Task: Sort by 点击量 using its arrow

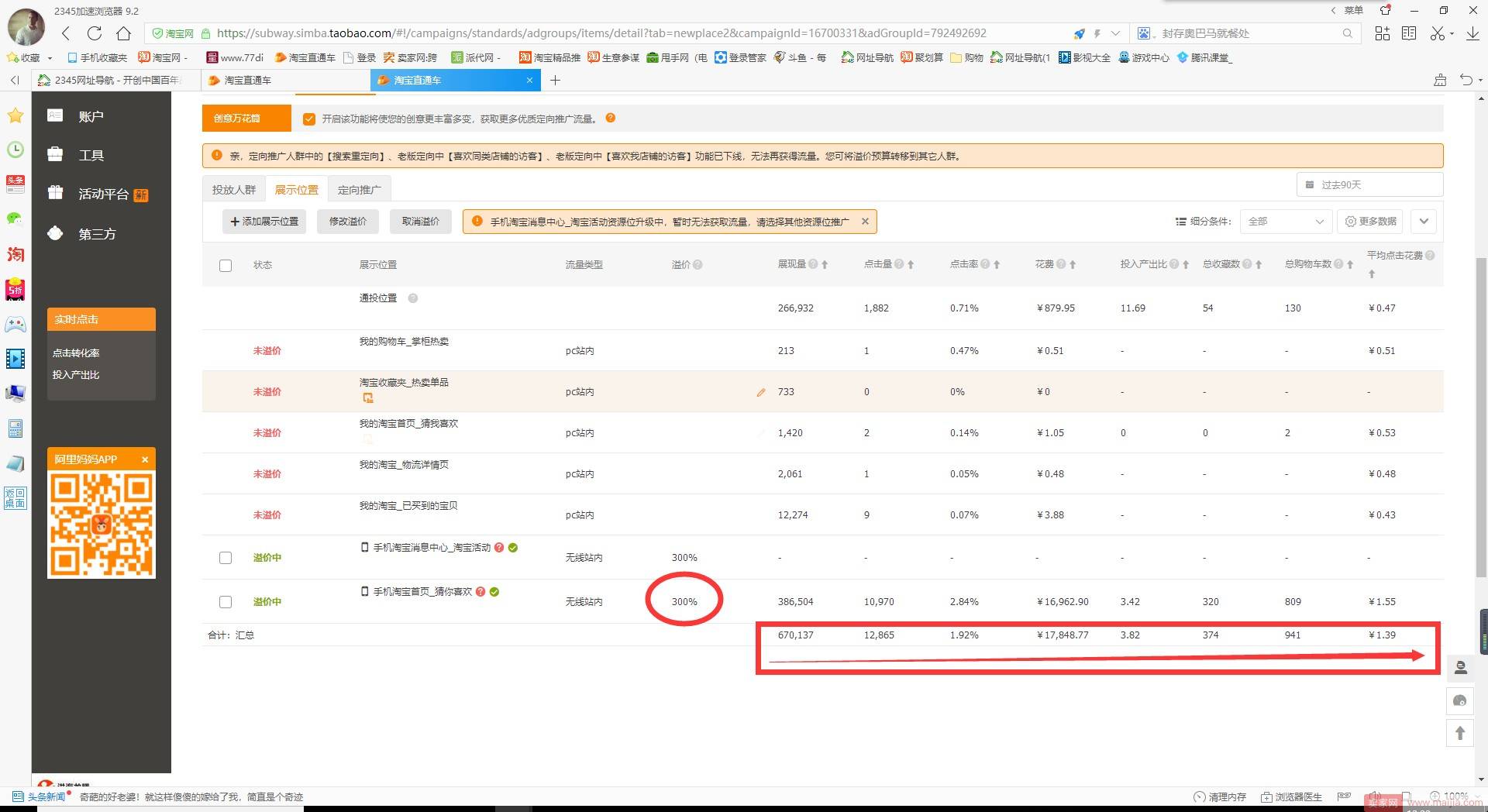Action: click(911, 265)
